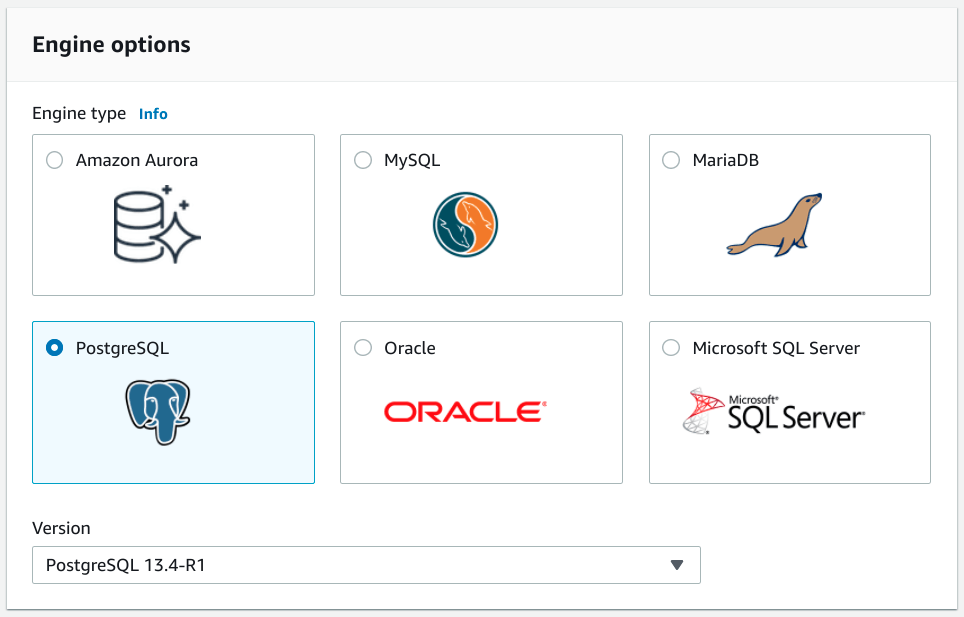Pick the Oracle radio button

[x=363, y=348]
